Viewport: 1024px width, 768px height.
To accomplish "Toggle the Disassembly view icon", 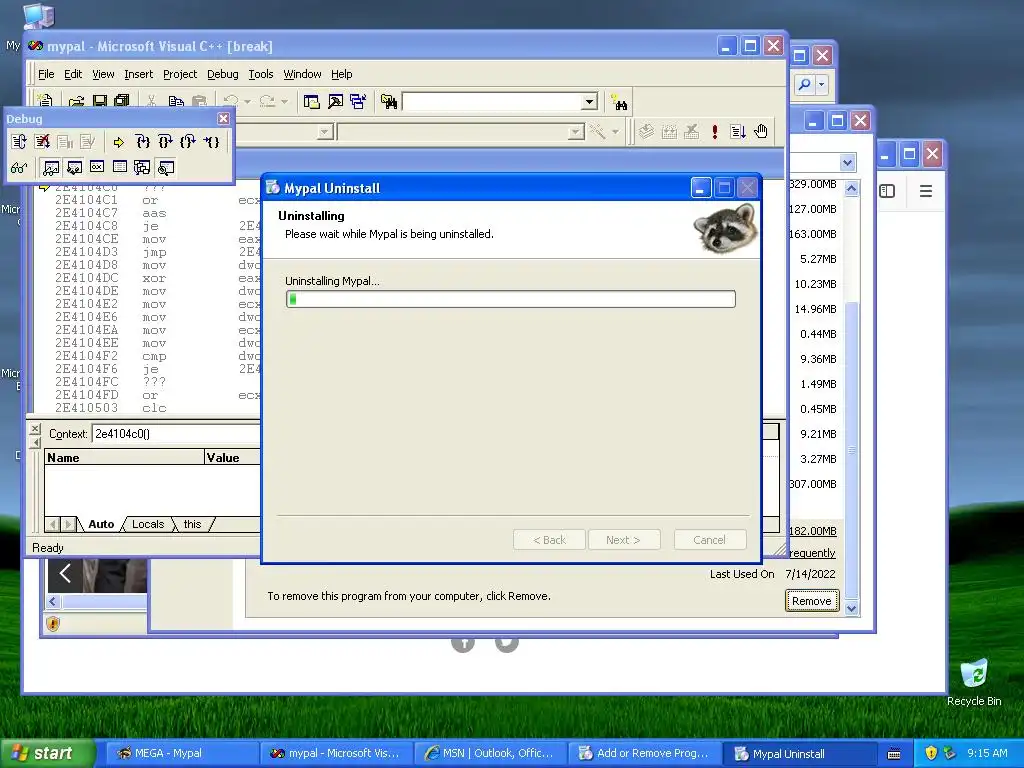I will point(166,168).
